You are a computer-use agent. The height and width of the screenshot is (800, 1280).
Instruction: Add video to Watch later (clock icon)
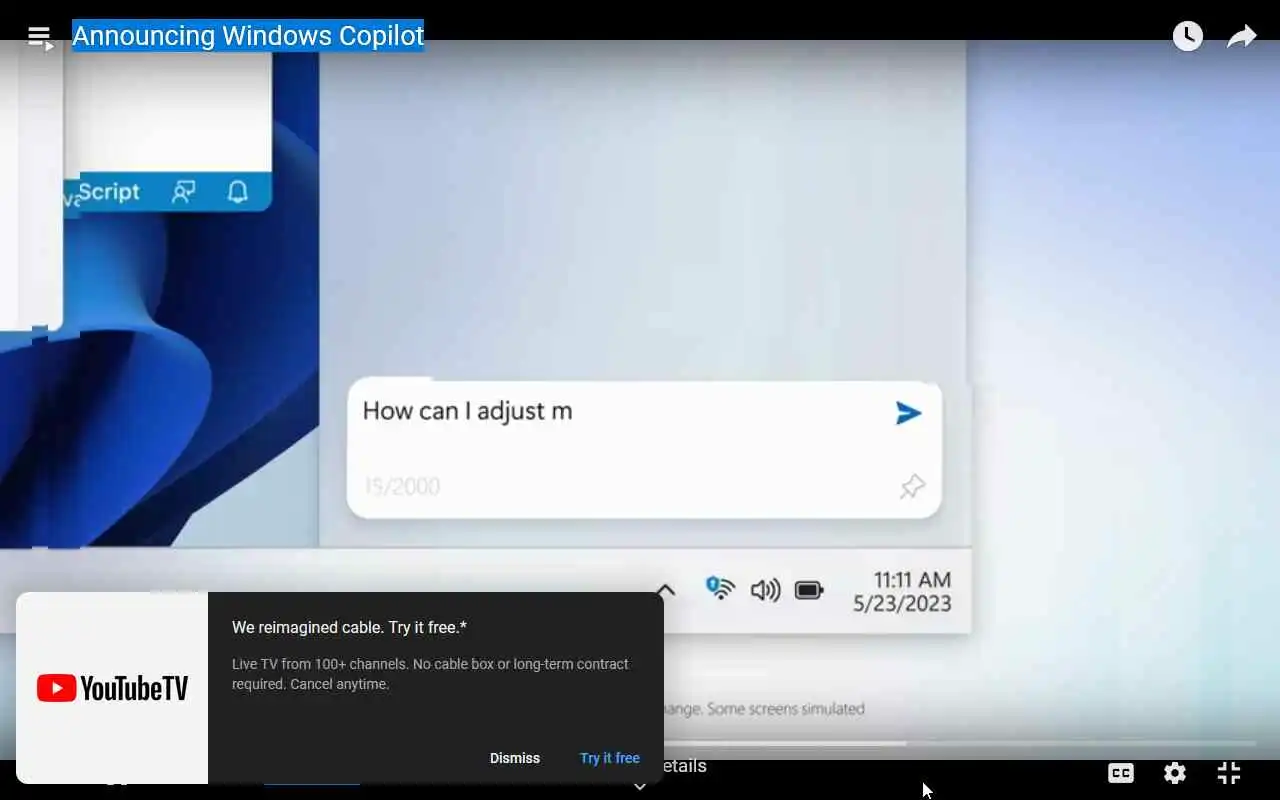tap(1188, 36)
